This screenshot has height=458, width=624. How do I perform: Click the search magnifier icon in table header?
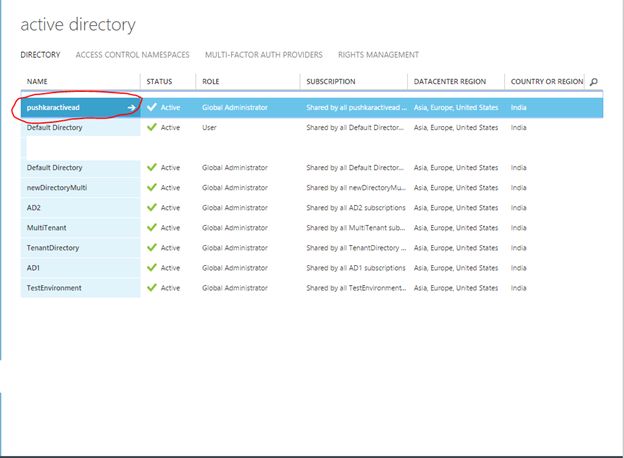594,82
